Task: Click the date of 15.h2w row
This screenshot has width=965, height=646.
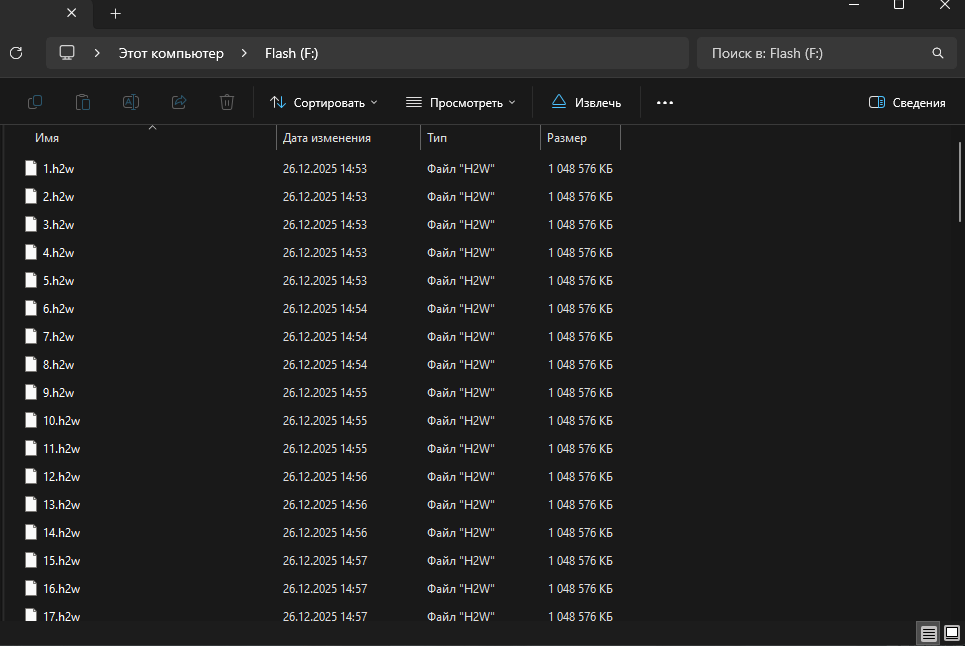Action: (325, 560)
